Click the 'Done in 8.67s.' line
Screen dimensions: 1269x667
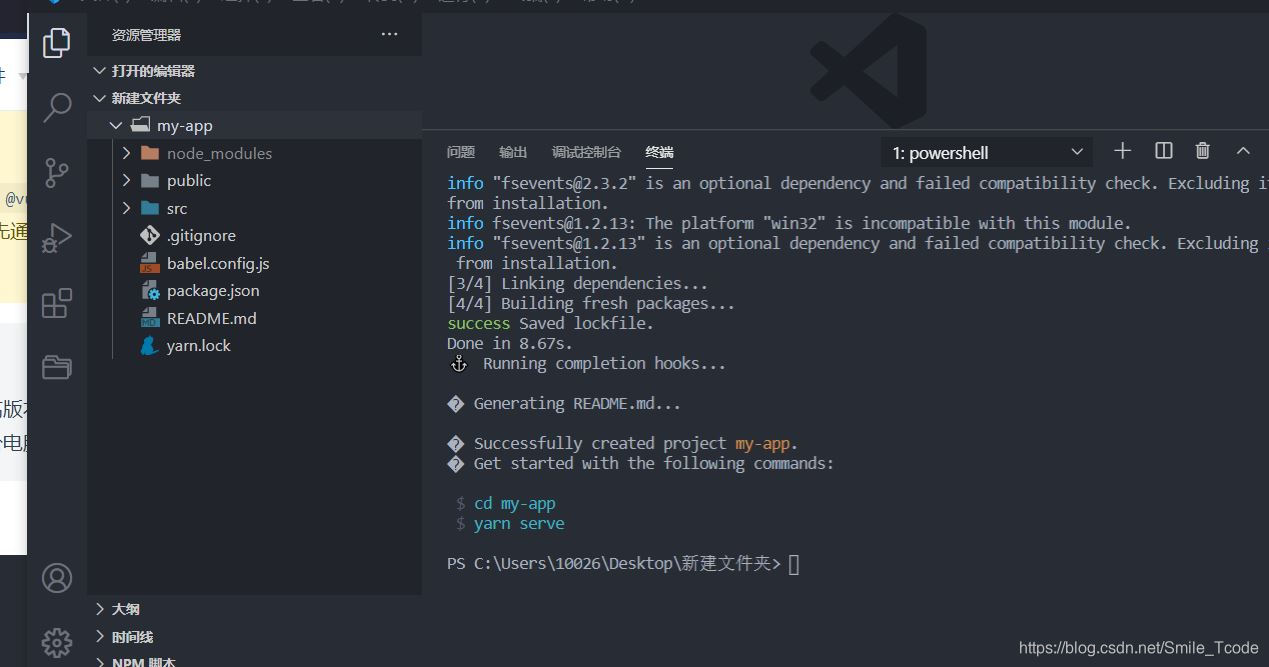(x=510, y=343)
